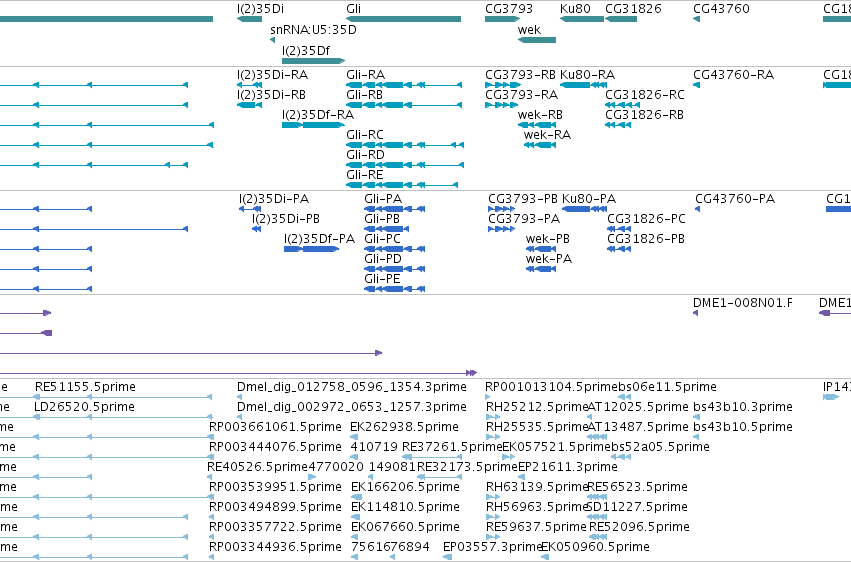851x562 pixels.
Task: Select EST EK262938.5prime
Action: [404, 427]
